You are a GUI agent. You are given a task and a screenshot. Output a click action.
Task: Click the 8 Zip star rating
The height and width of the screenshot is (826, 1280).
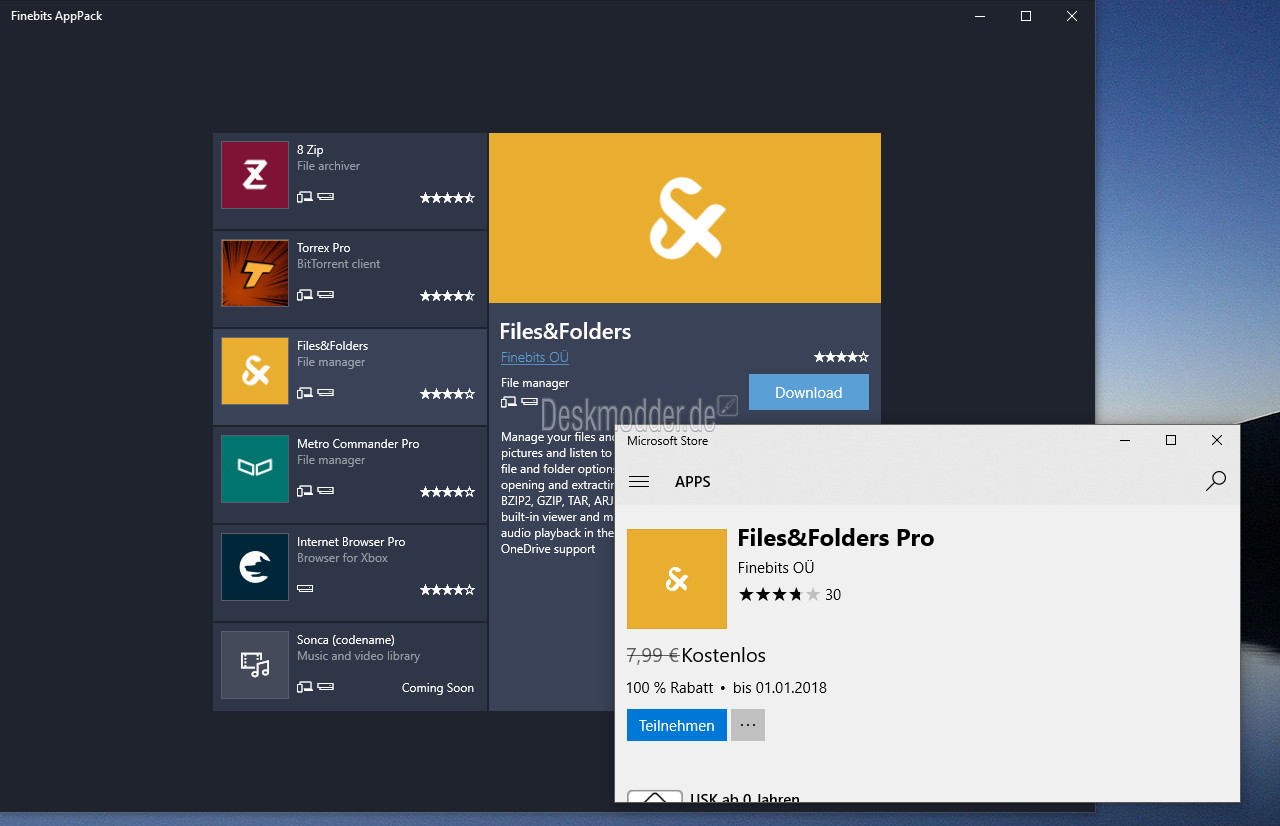(x=447, y=198)
